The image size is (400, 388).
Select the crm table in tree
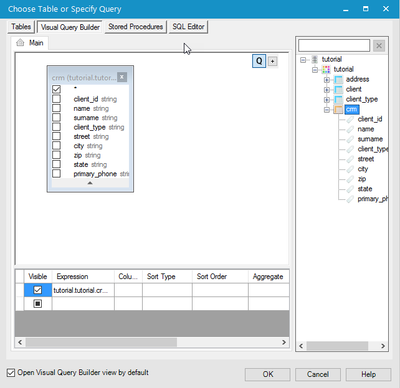click(352, 109)
